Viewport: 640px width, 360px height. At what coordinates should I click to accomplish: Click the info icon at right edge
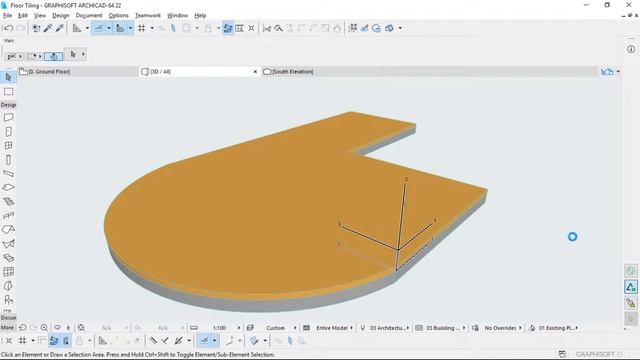click(631, 49)
